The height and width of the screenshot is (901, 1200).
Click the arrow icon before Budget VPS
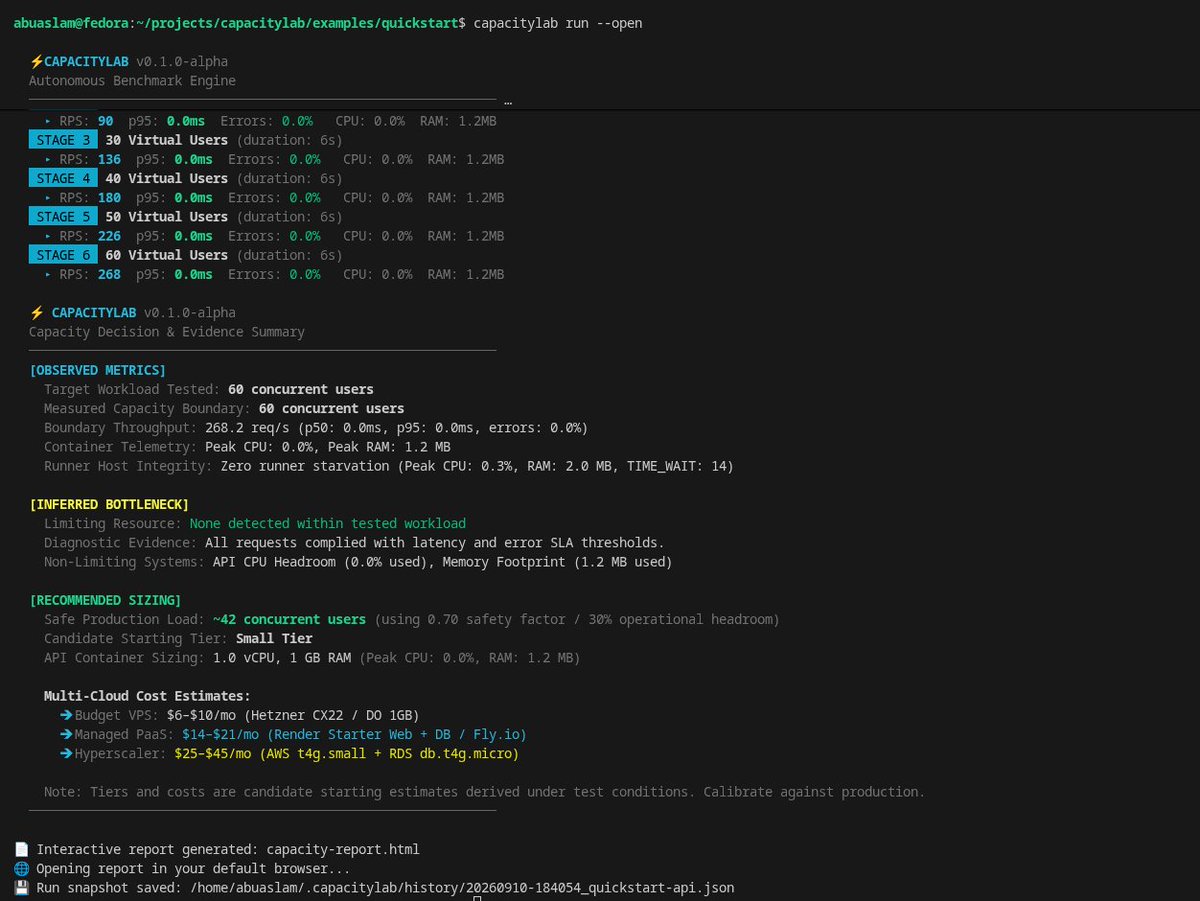67,715
